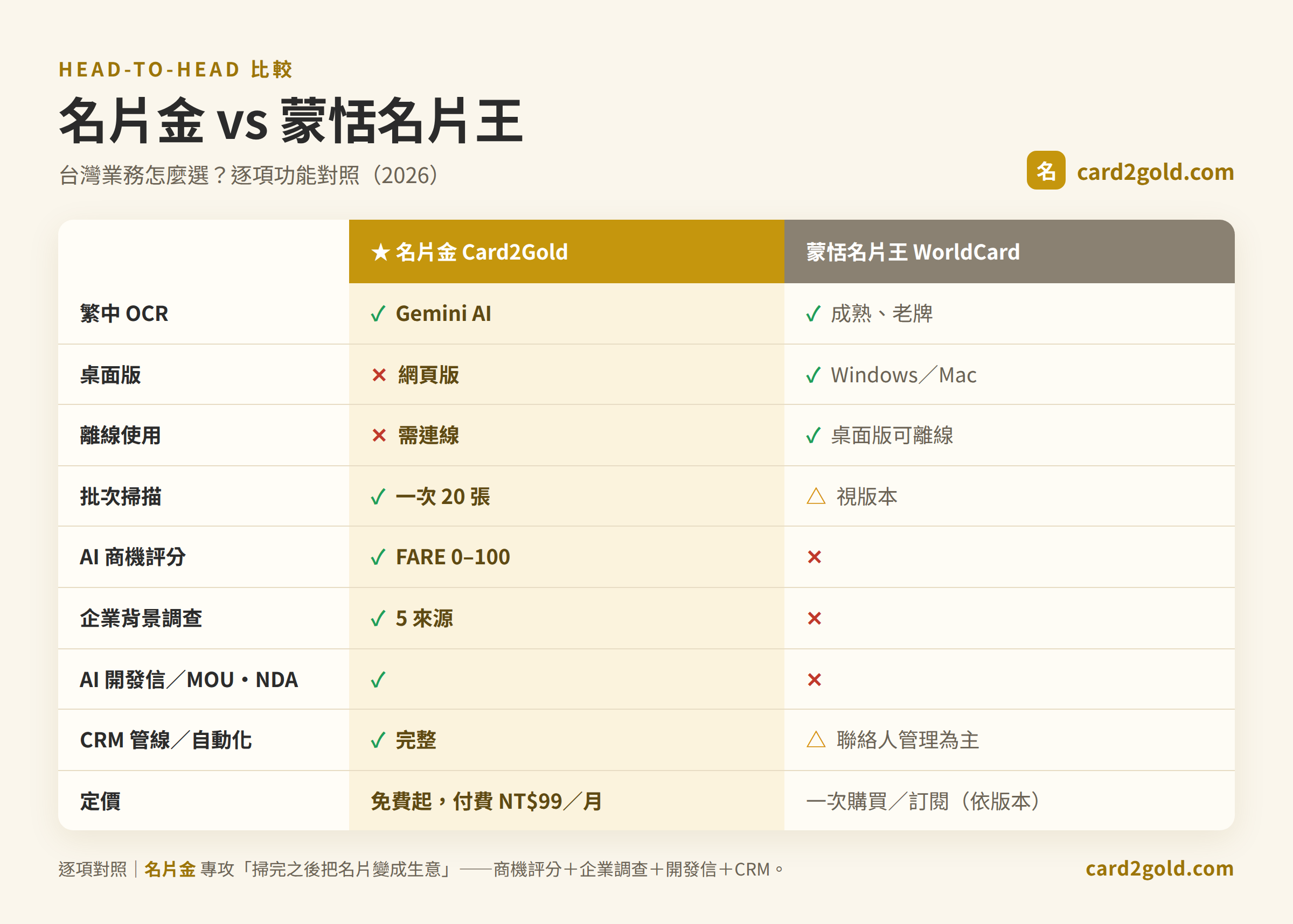Click the red cross beside 需連線
The height and width of the screenshot is (924, 1293).
pos(379,436)
